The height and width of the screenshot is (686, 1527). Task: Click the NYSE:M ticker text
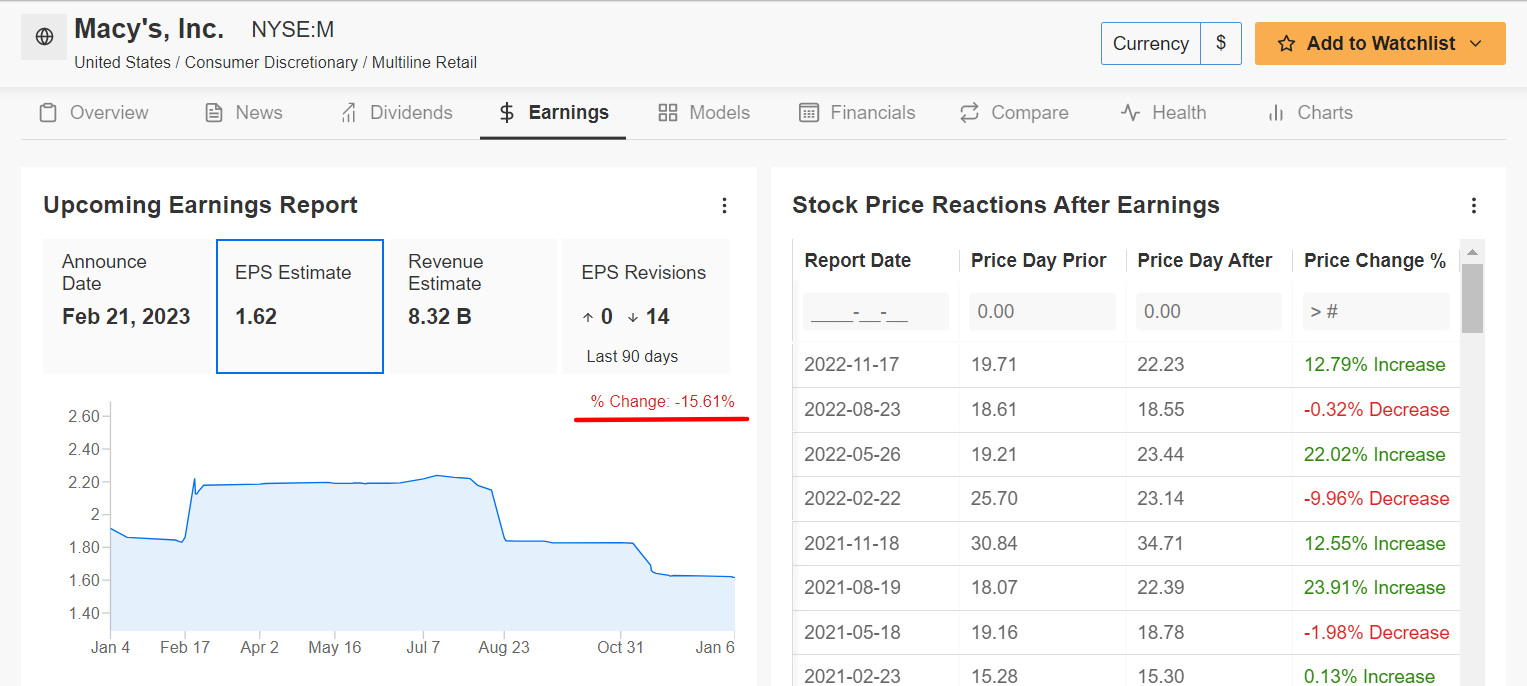[292, 30]
